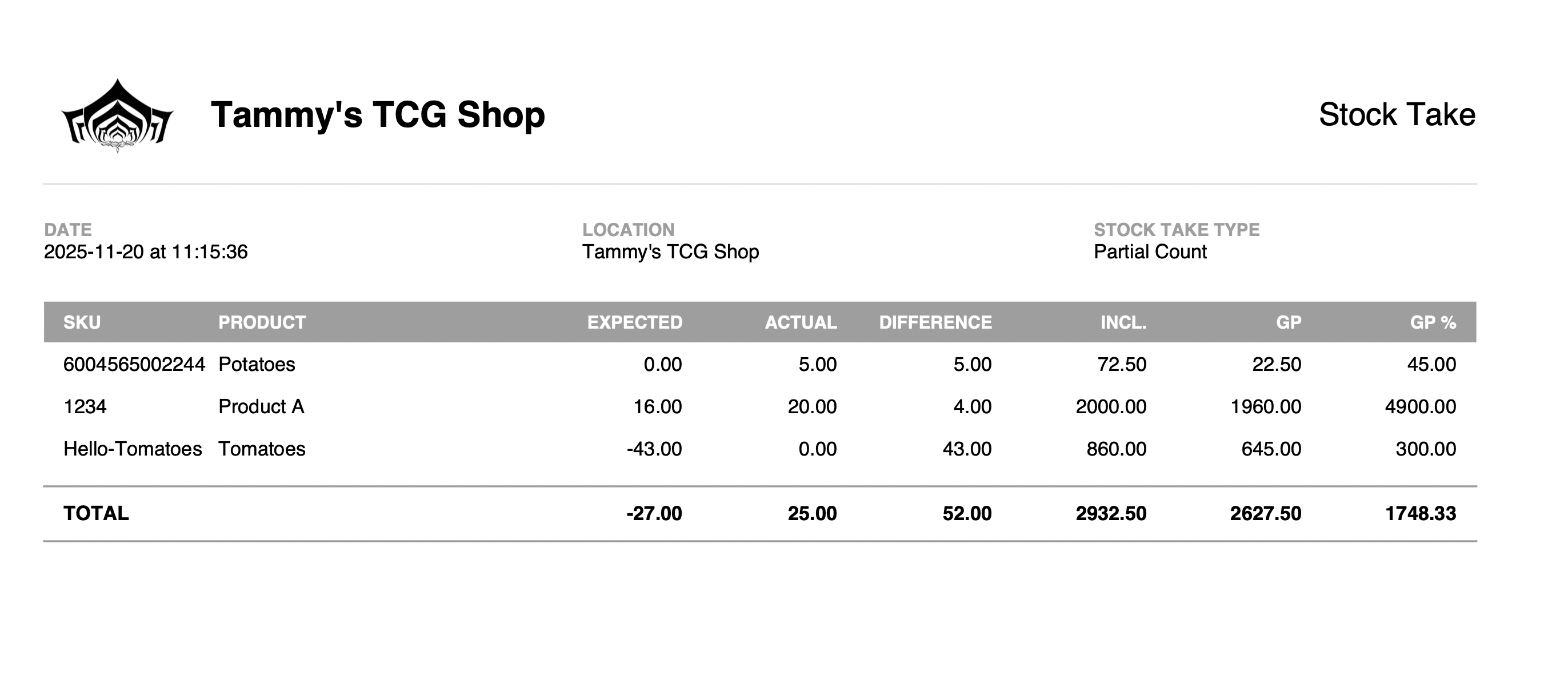
Task: Click Product A GP % value 4900.00
Action: [1421, 406]
